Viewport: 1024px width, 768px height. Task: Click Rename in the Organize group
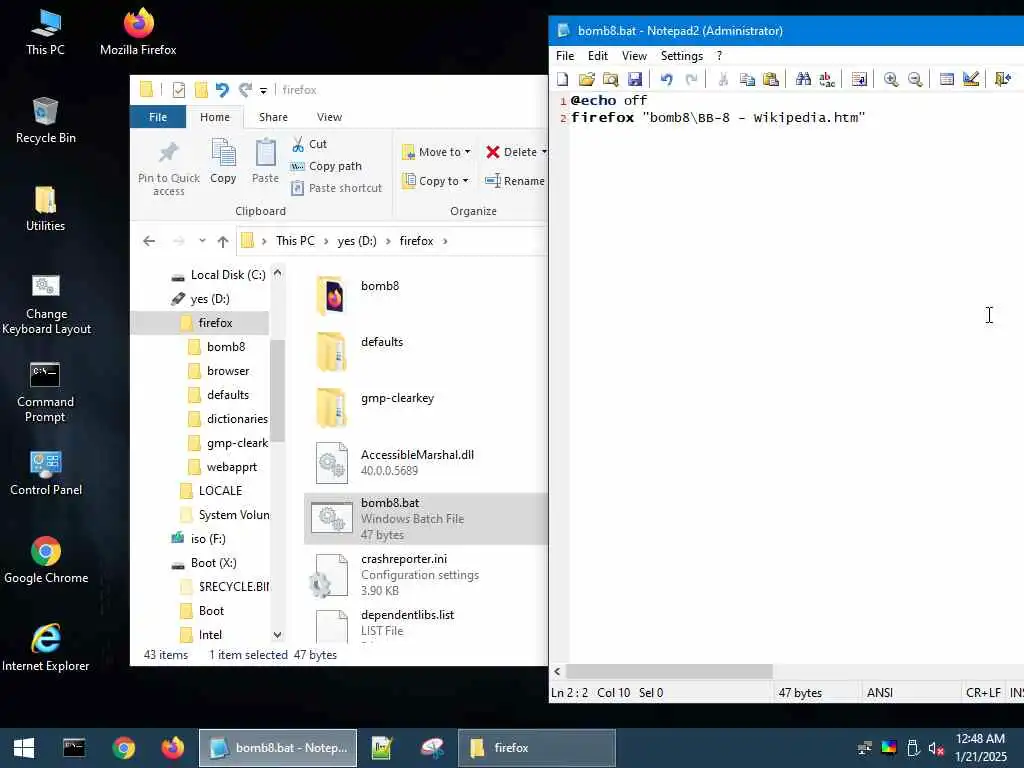(x=515, y=181)
